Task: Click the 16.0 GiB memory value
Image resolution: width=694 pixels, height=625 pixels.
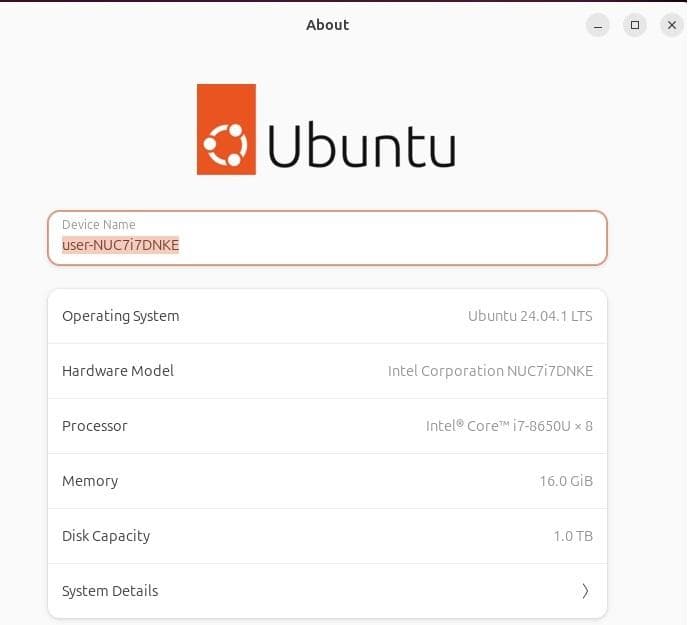Action: click(x=566, y=481)
